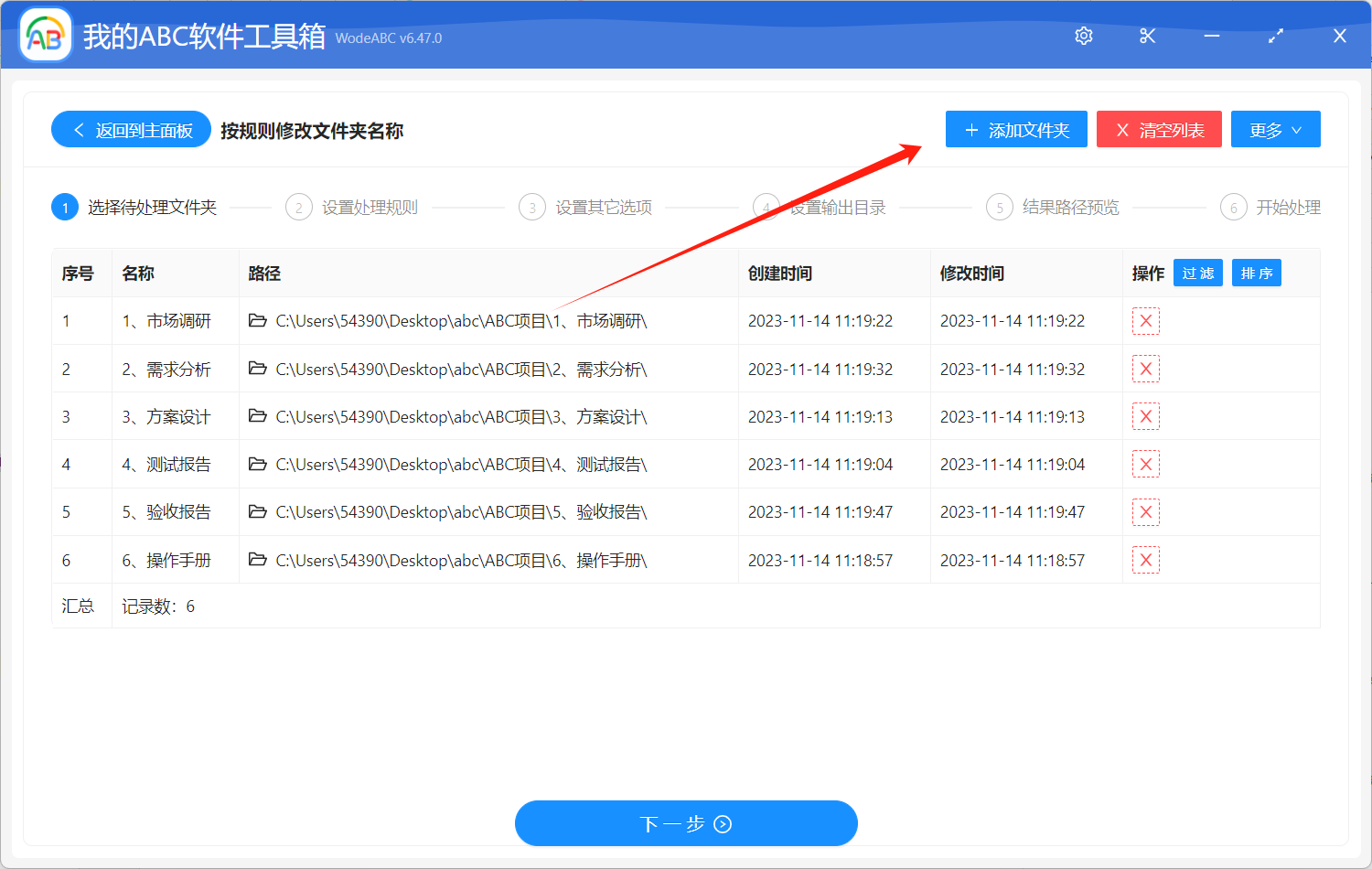
Task: Open the 更多 dropdown menu
Action: (1275, 129)
